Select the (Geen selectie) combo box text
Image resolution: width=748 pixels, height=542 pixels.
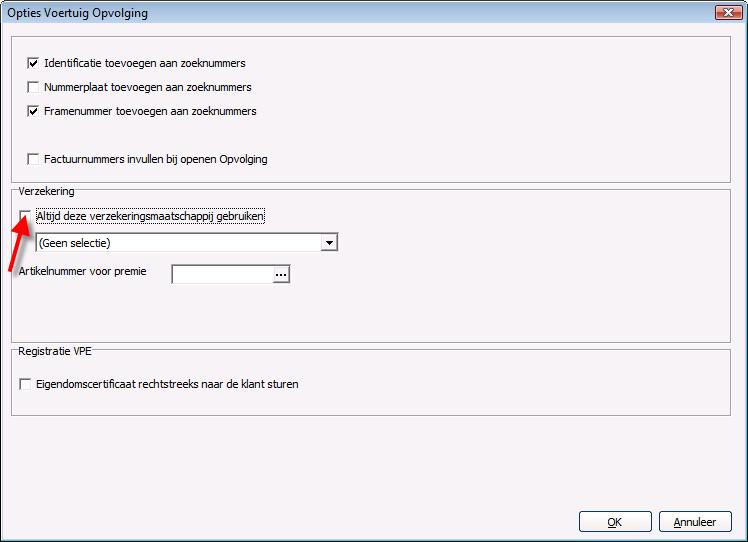pyautogui.click(x=74, y=243)
